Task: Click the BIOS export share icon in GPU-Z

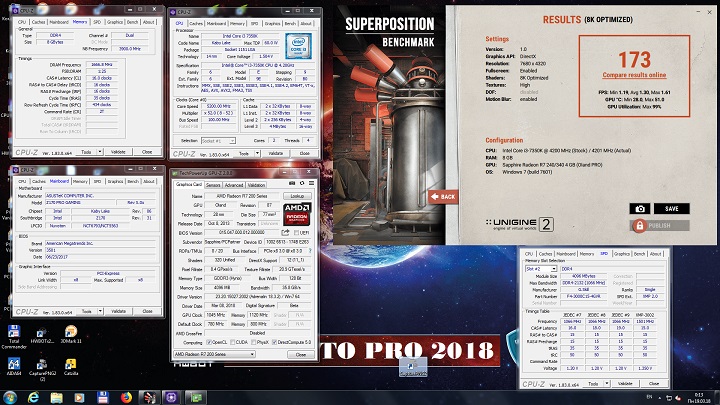Action: point(285,232)
